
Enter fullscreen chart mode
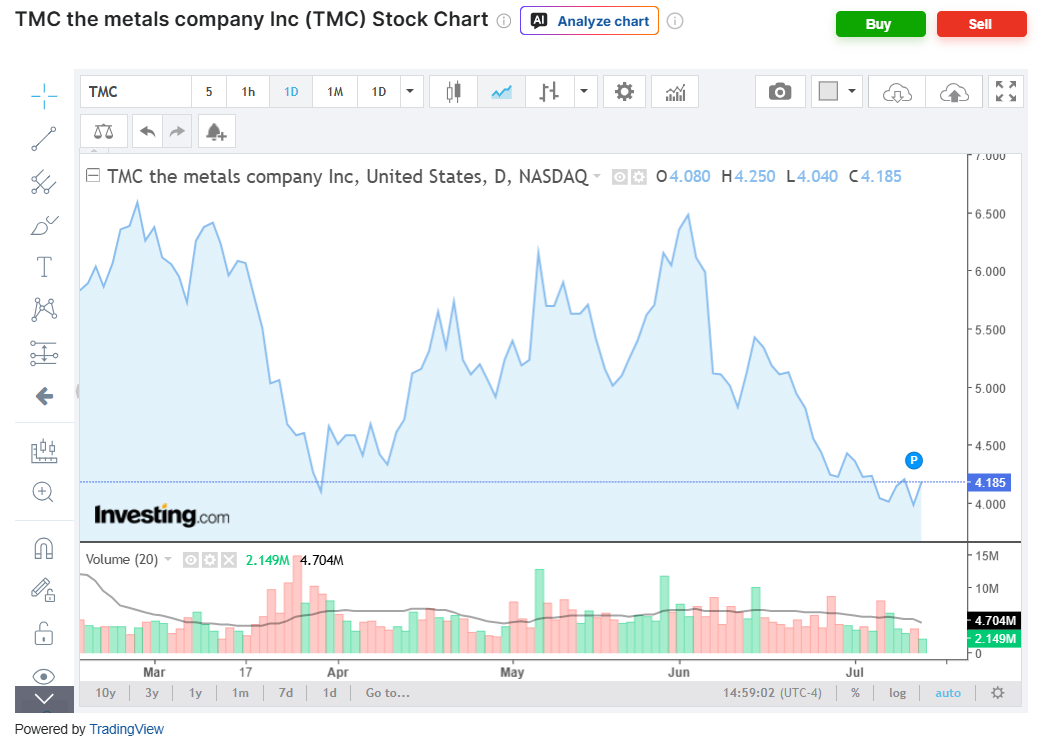(x=1005, y=91)
